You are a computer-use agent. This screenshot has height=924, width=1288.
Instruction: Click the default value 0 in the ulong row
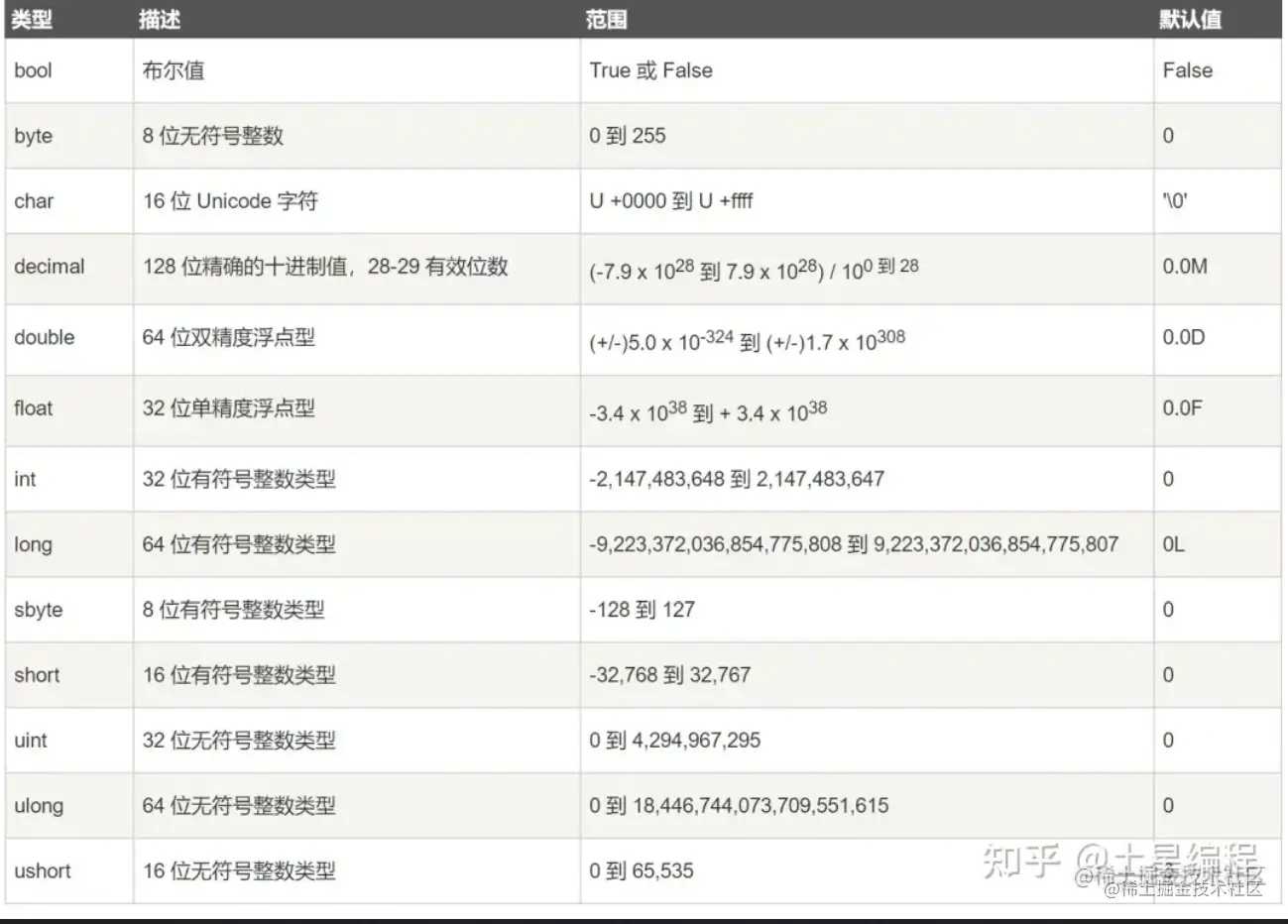pos(1169,806)
